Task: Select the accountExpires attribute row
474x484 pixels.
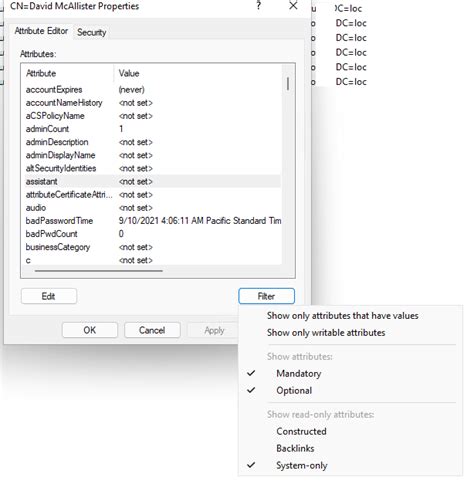Action: click(153, 90)
